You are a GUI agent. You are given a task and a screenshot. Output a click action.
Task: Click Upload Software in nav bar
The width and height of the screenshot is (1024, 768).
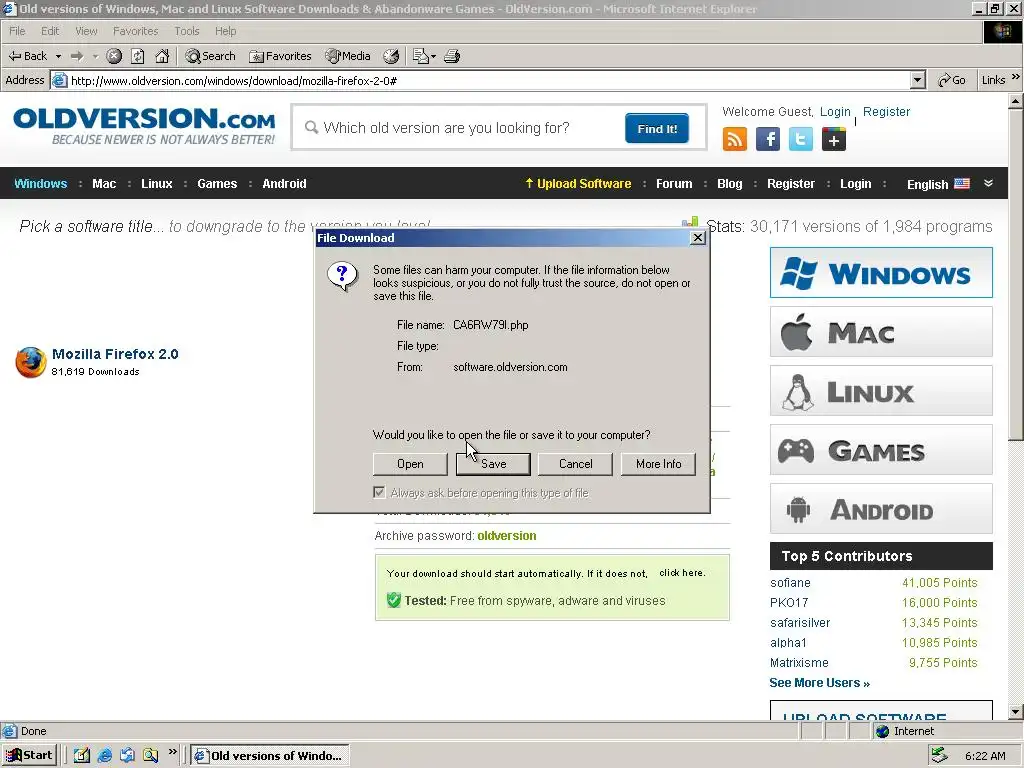(x=578, y=184)
